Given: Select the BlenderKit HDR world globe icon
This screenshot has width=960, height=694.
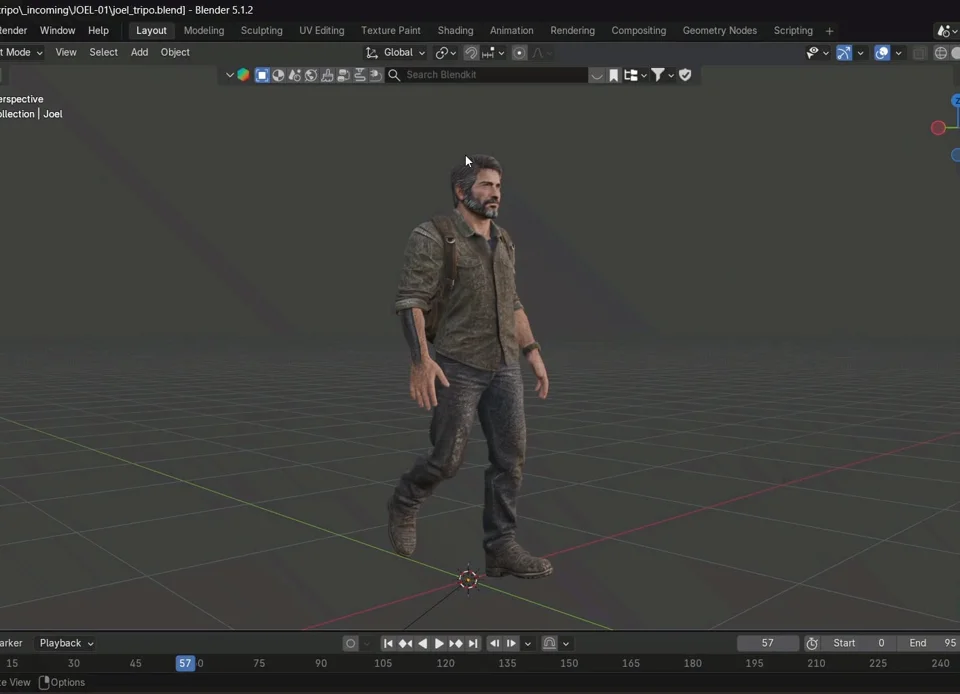Looking at the screenshot, I should [x=311, y=75].
